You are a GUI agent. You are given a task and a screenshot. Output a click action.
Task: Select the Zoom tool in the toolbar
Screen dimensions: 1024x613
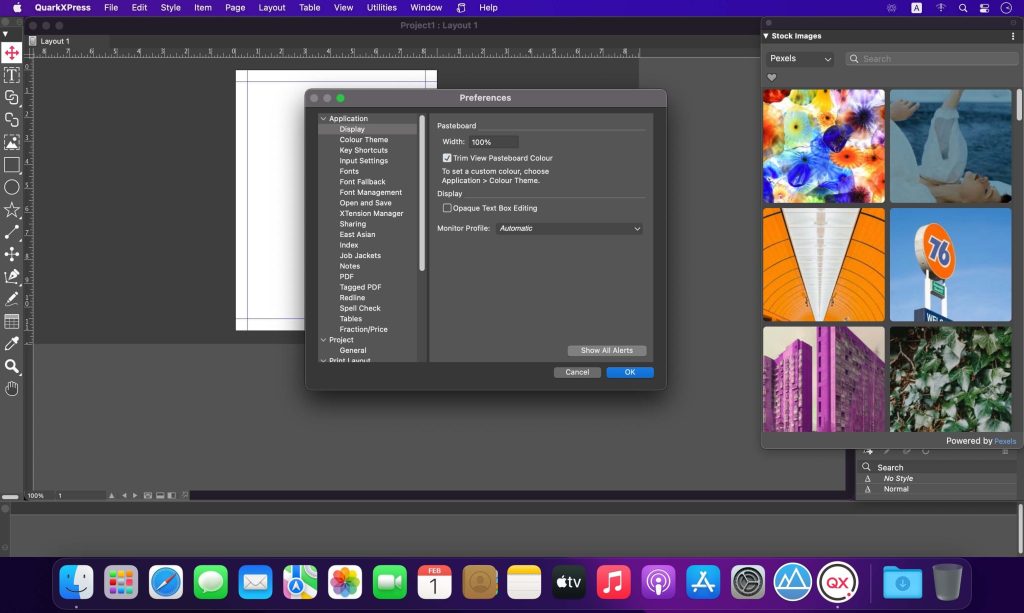(12, 366)
